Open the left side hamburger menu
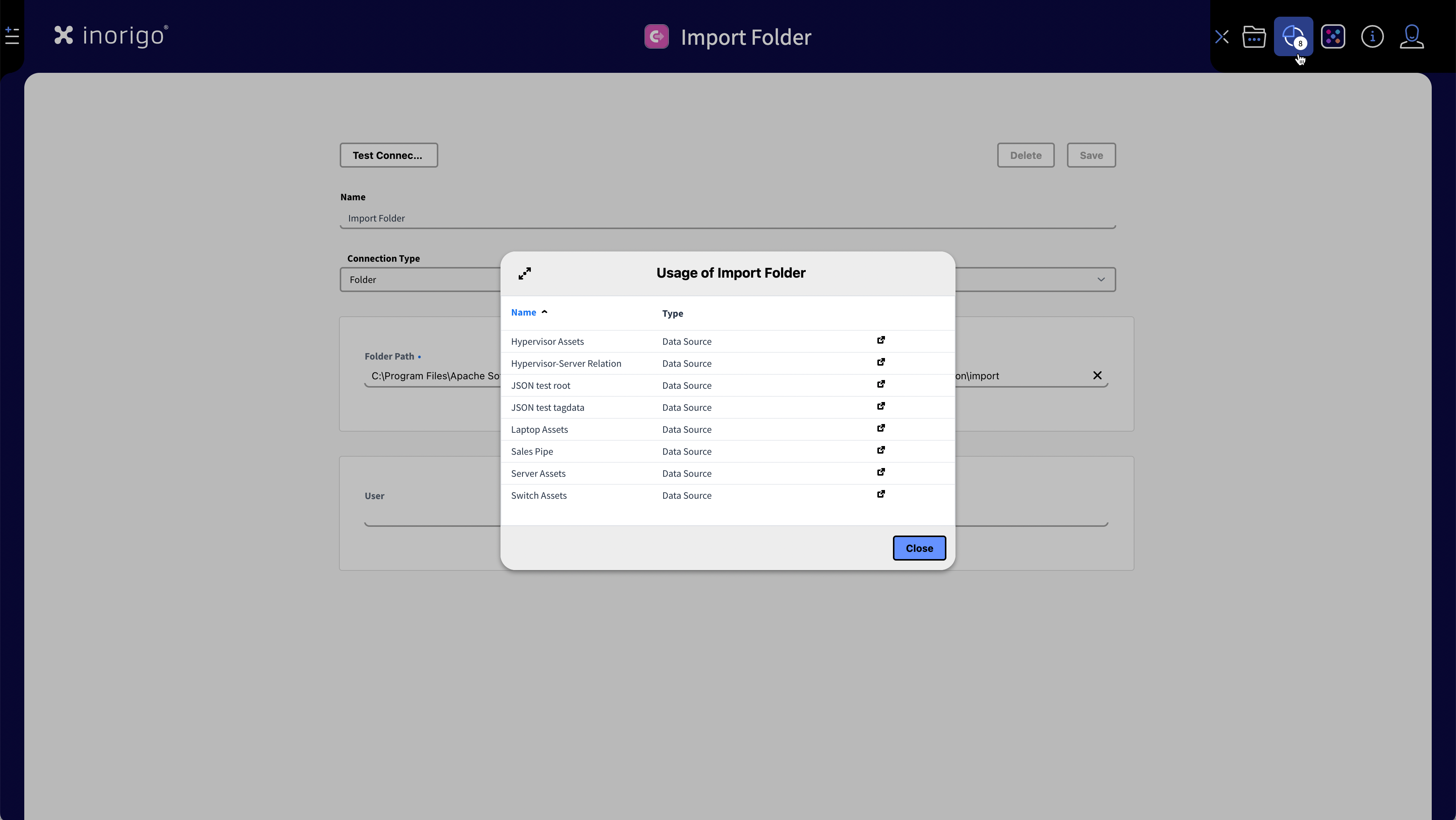The image size is (1456, 820). click(x=12, y=36)
